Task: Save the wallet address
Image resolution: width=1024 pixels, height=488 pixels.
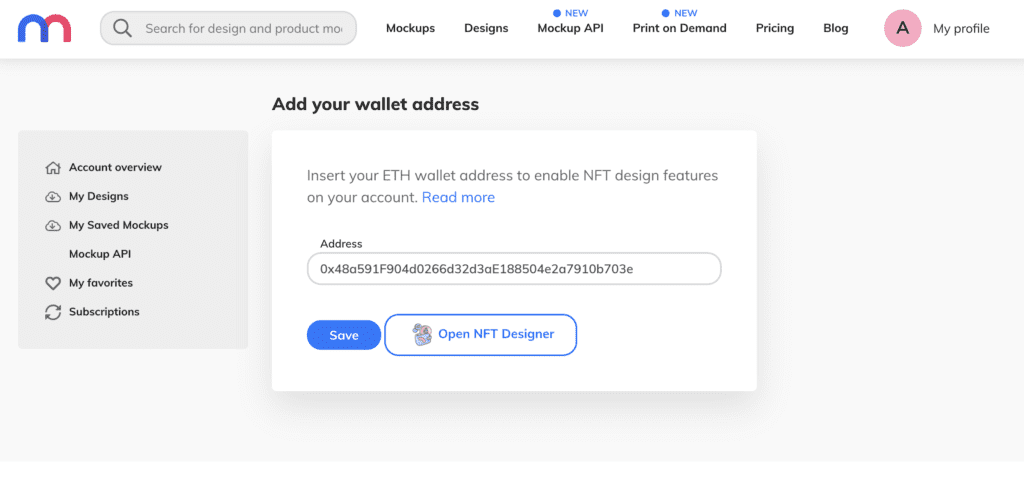Action: 344,335
